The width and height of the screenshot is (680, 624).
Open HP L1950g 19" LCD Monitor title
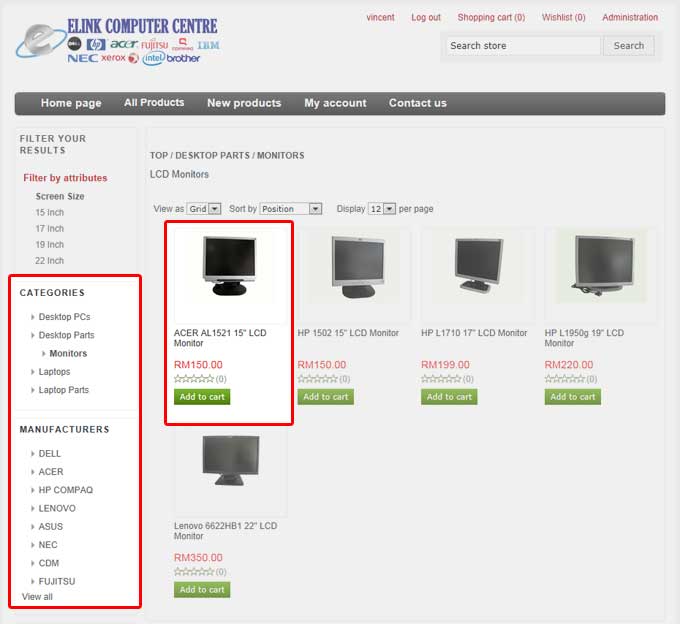pos(584,338)
